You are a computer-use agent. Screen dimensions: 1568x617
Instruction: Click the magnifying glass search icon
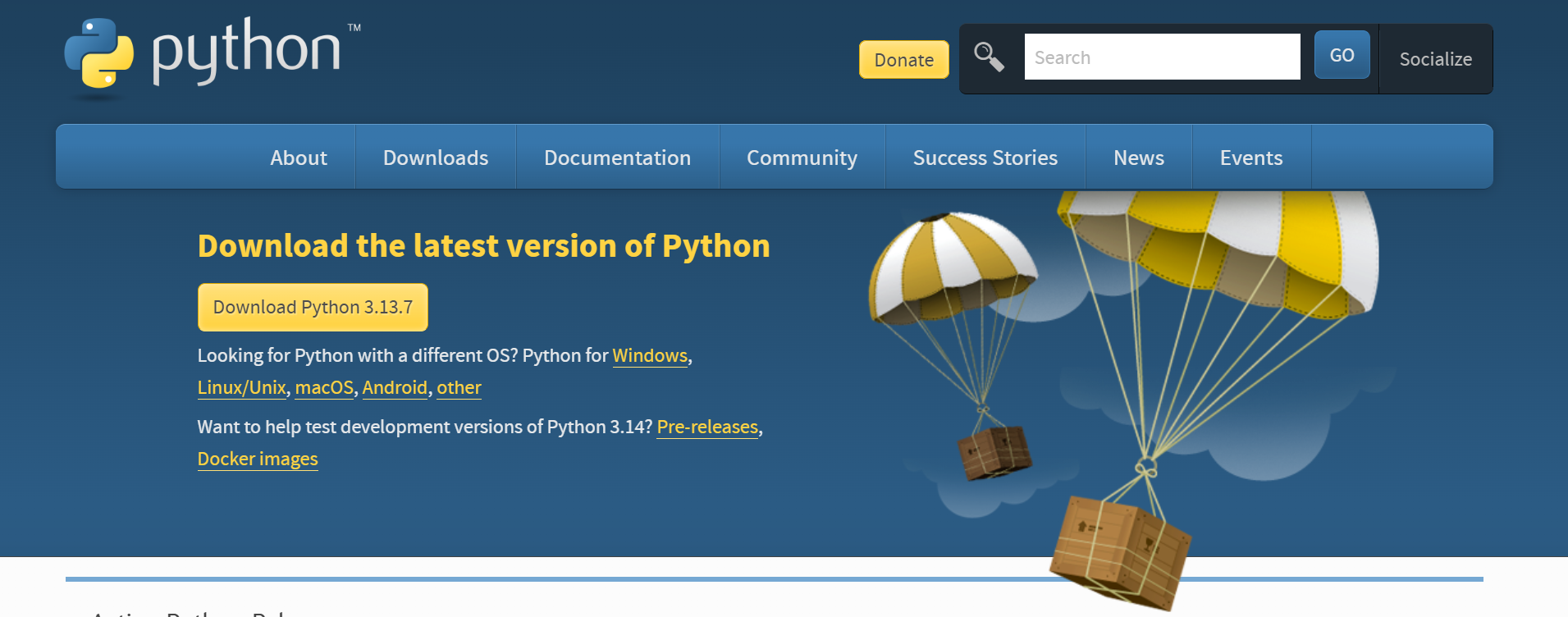pos(989,57)
